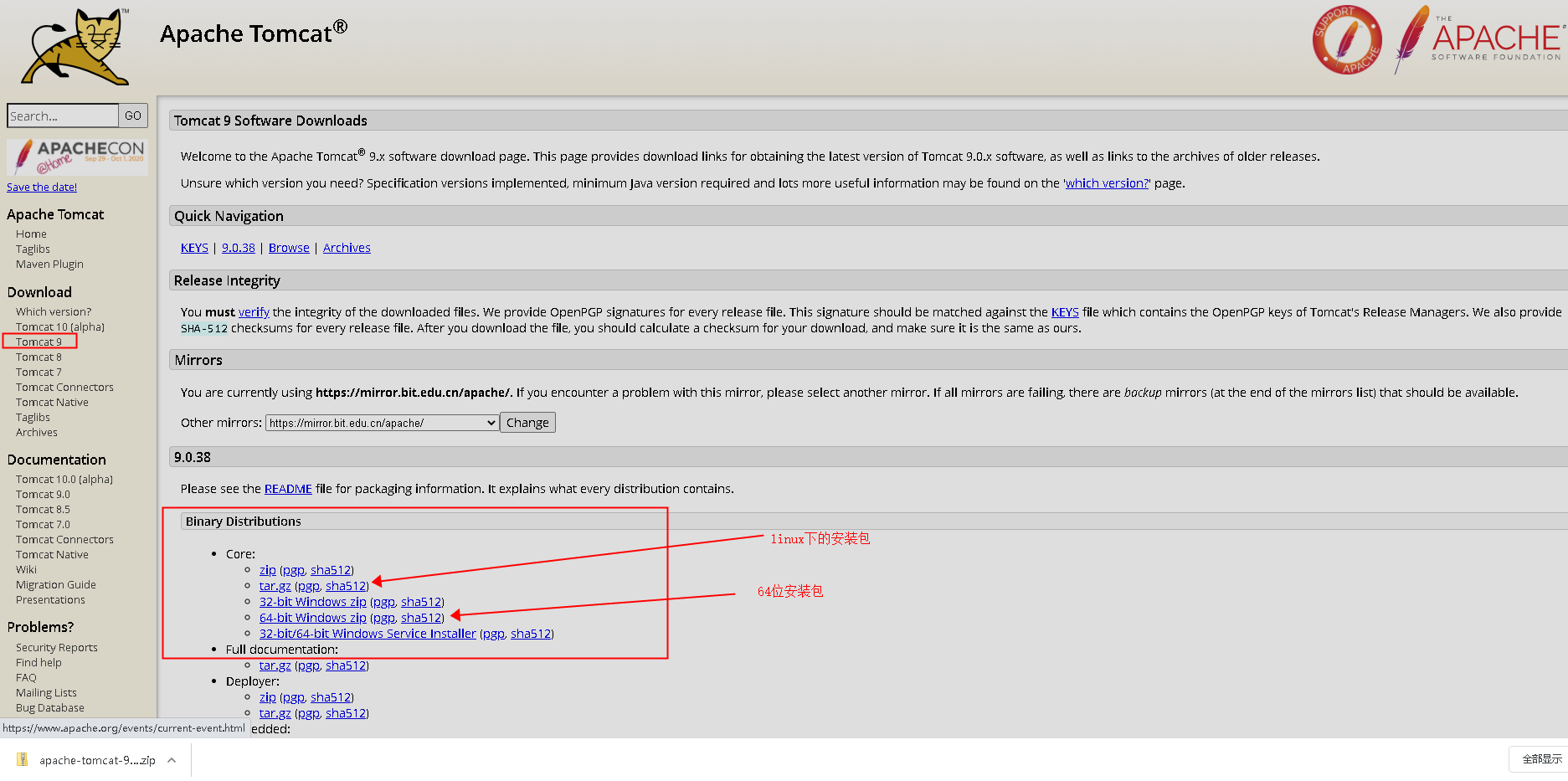
Task: Open Maven Plugin sidebar link
Action: [49, 265]
